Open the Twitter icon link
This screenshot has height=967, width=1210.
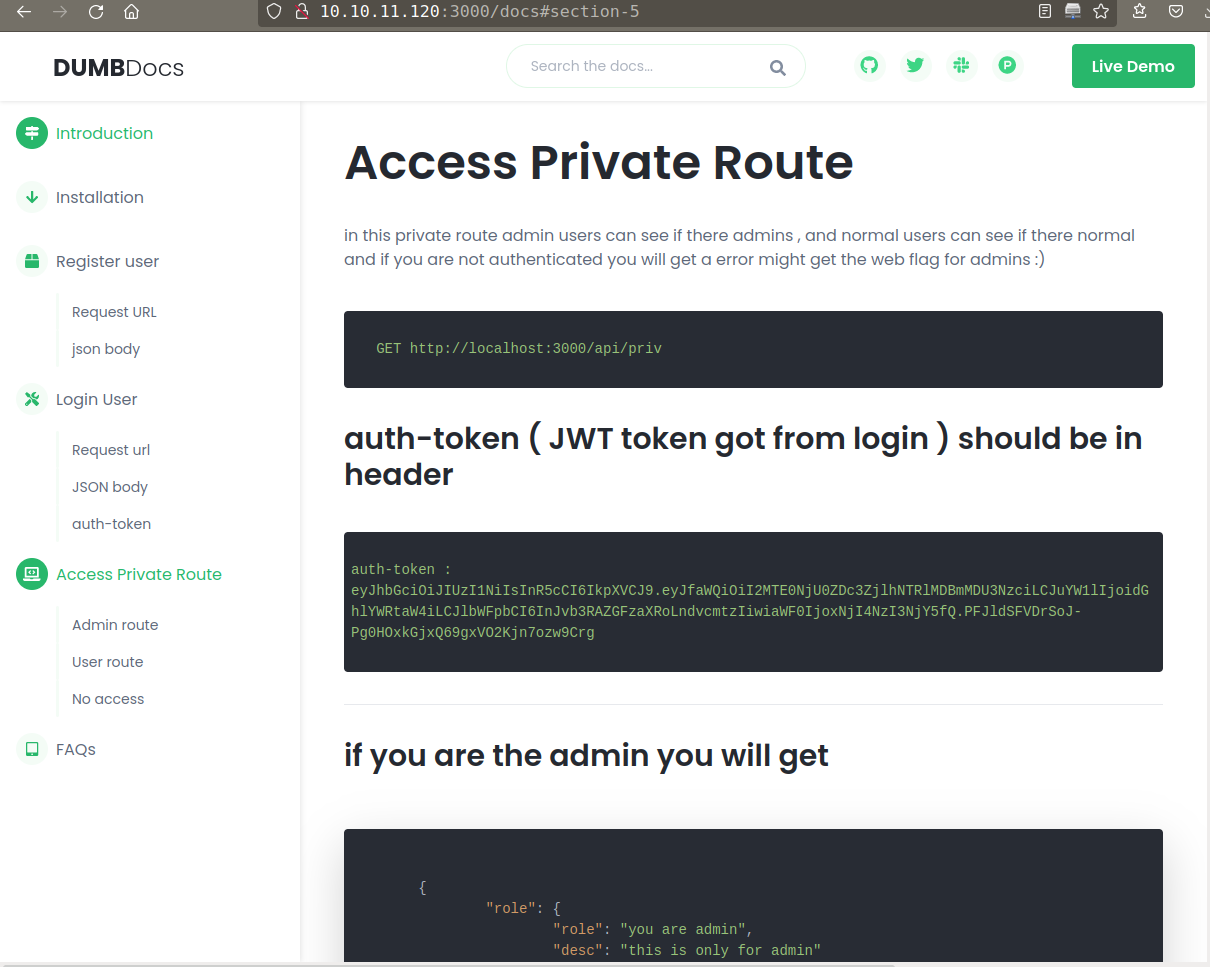tap(915, 66)
